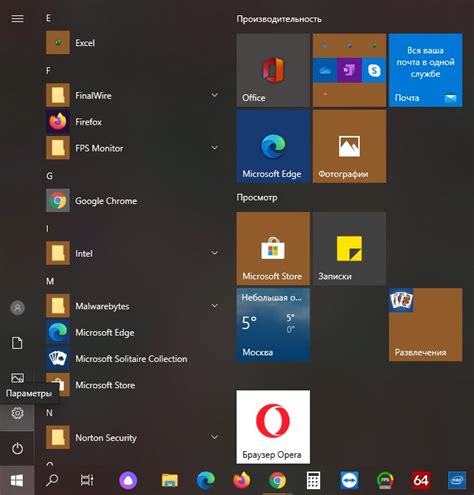Viewport: 474px width, 495px height.
Task: Open Microsoft Store in the app list
Action: pyautogui.click(x=133, y=385)
